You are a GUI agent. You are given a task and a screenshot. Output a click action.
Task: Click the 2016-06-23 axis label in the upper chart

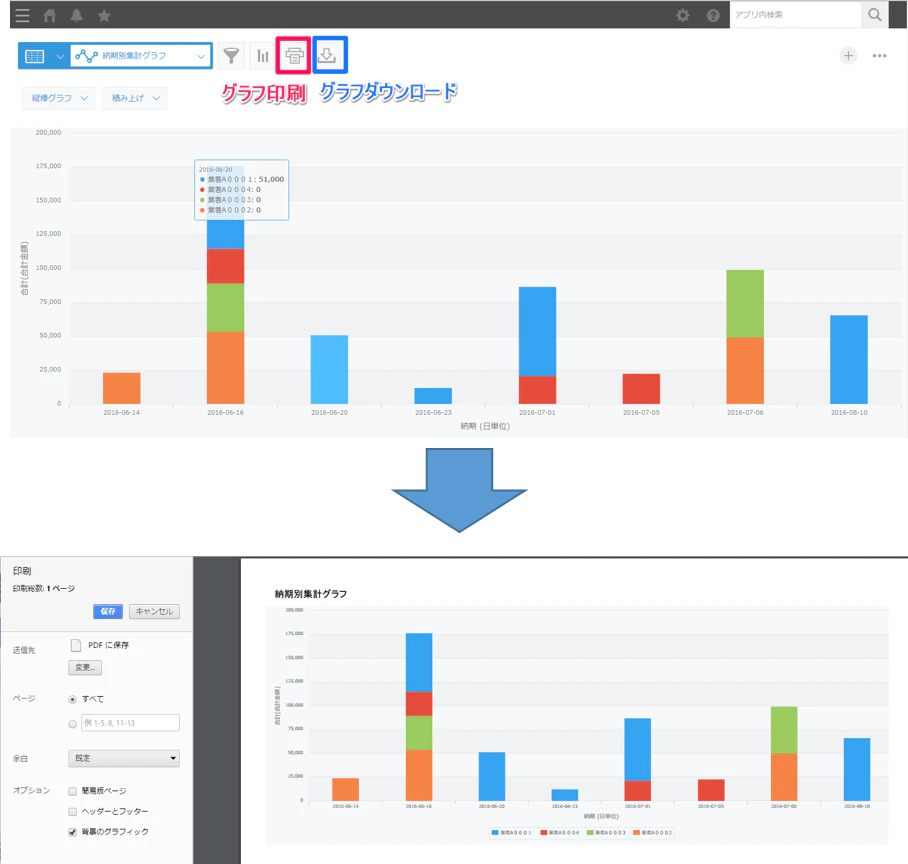(x=433, y=412)
